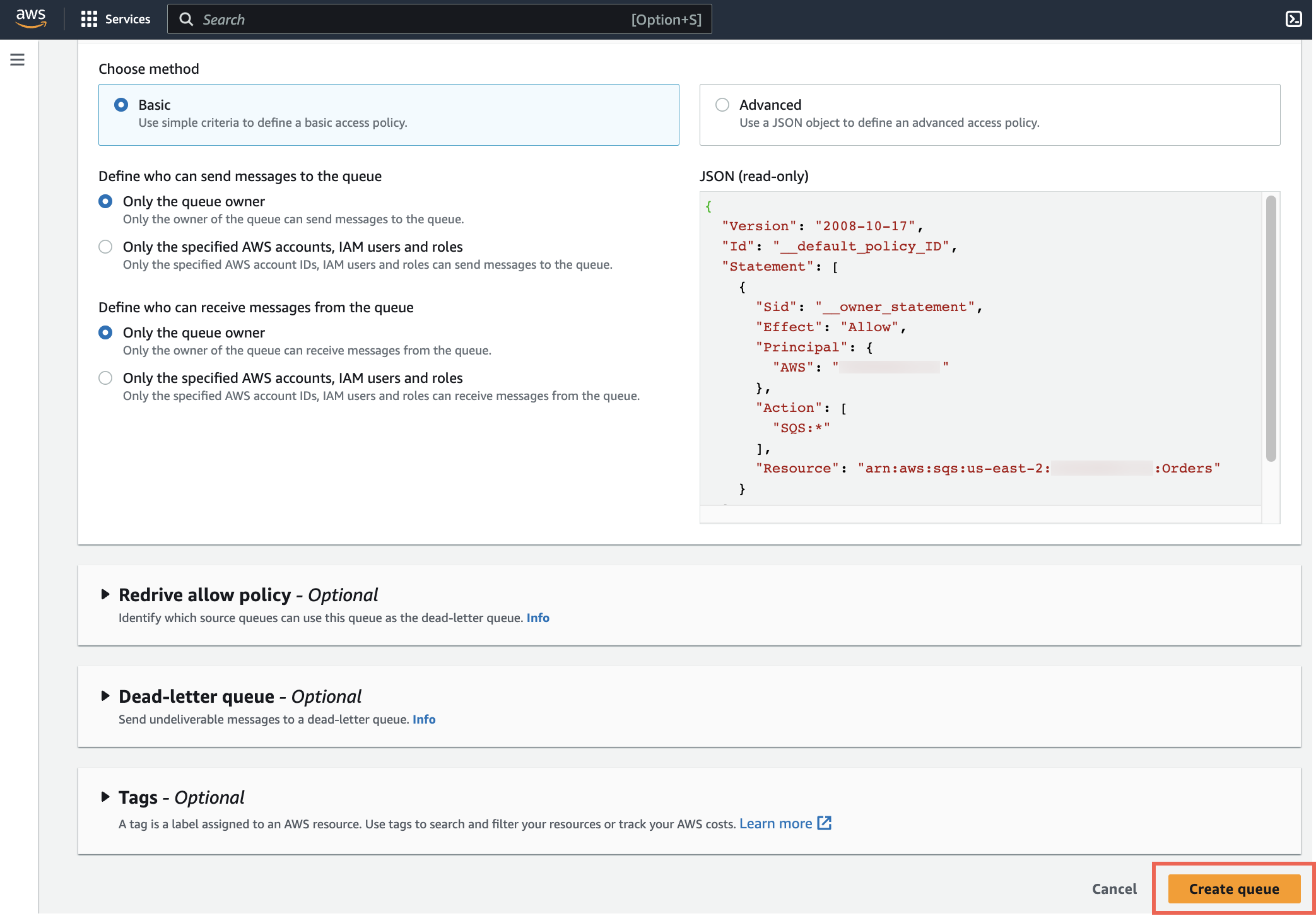Click the "__owner_statement" Sid value
The height and width of the screenshot is (916, 1316).
[895, 307]
